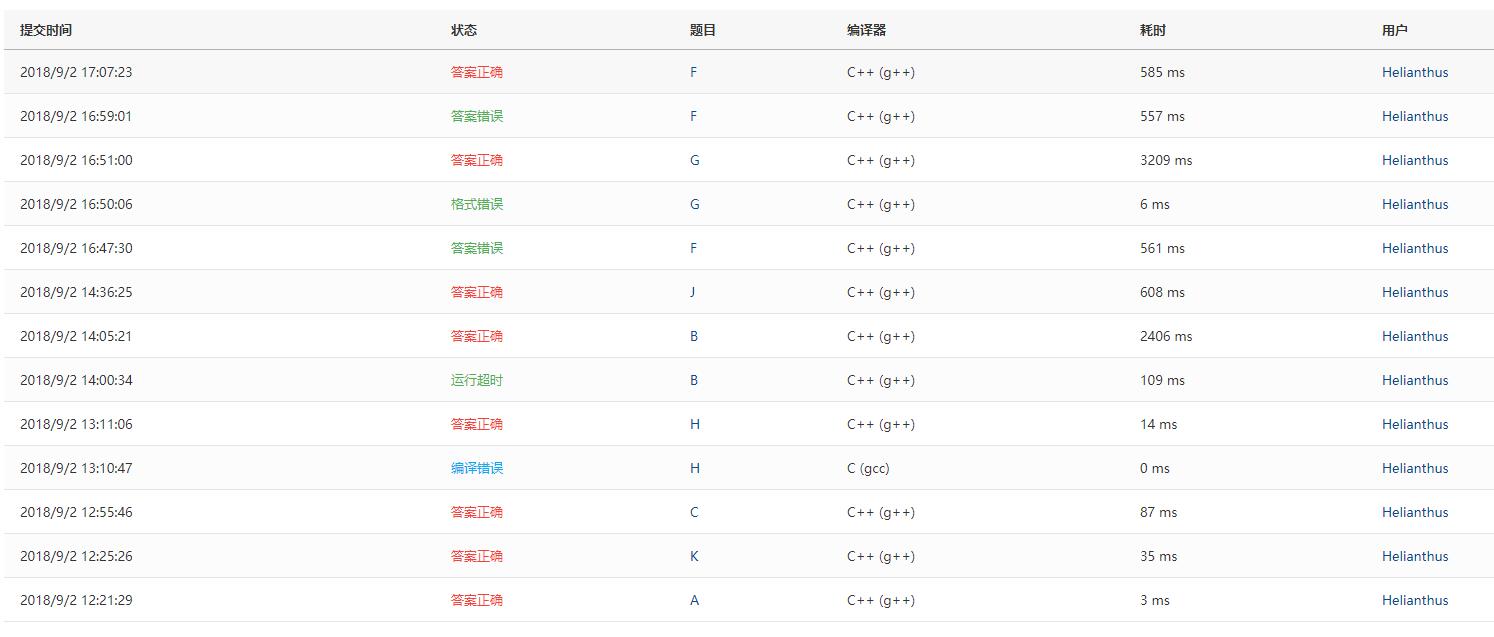Click the 状态 column header
The width and height of the screenshot is (1494, 637).
[464, 30]
